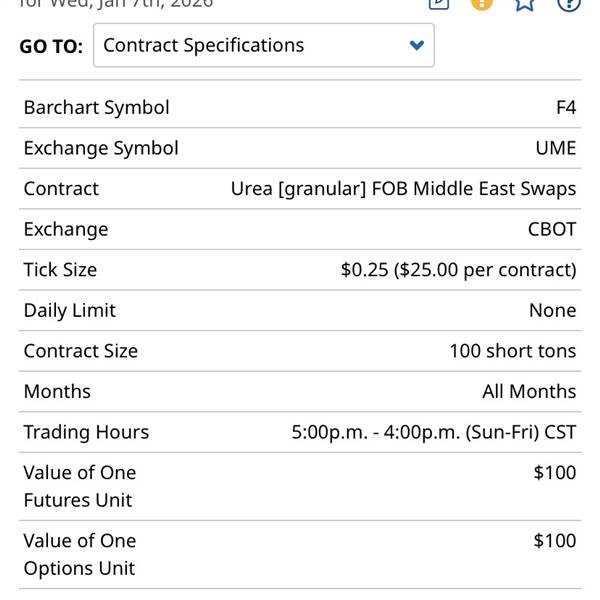This screenshot has width=600, height=600.
Task: Click the GO TO label
Action: [51, 46]
